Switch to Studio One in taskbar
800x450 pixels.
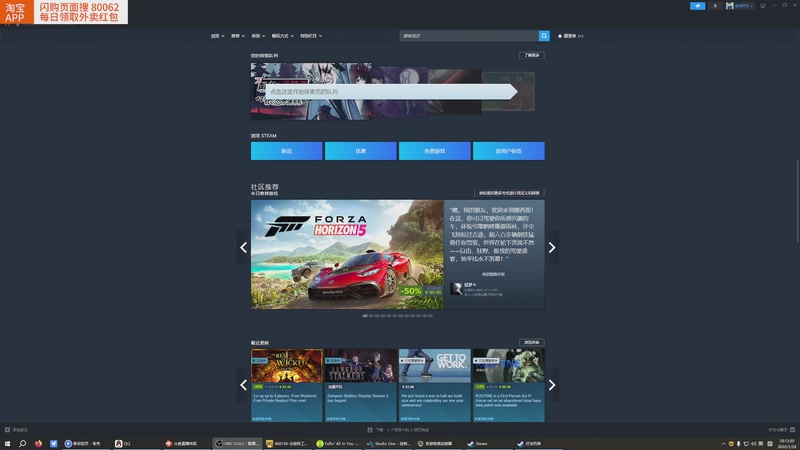point(388,443)
